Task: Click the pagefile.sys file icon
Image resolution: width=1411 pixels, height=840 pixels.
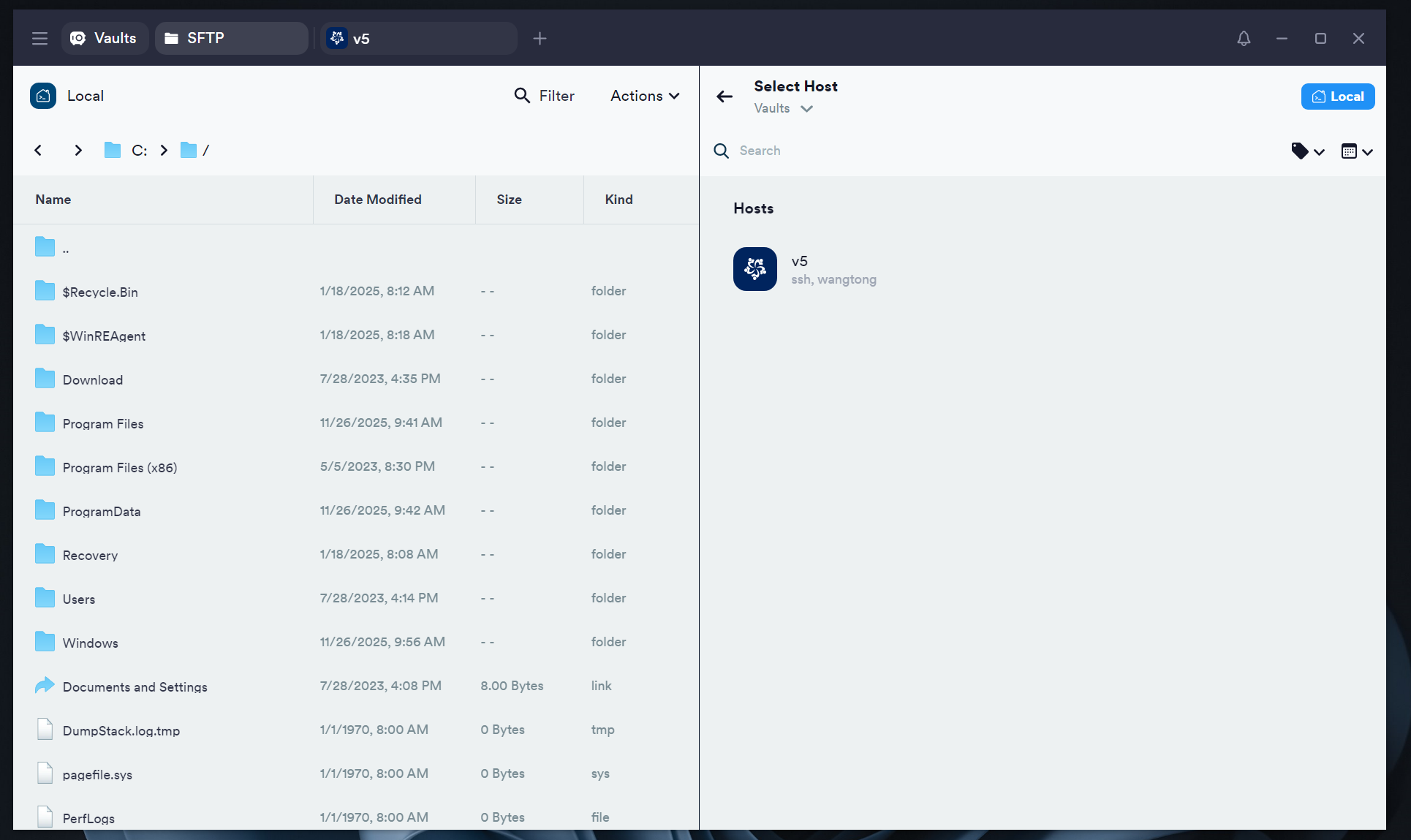Action: pyautogui.click(x=45, y=773)
